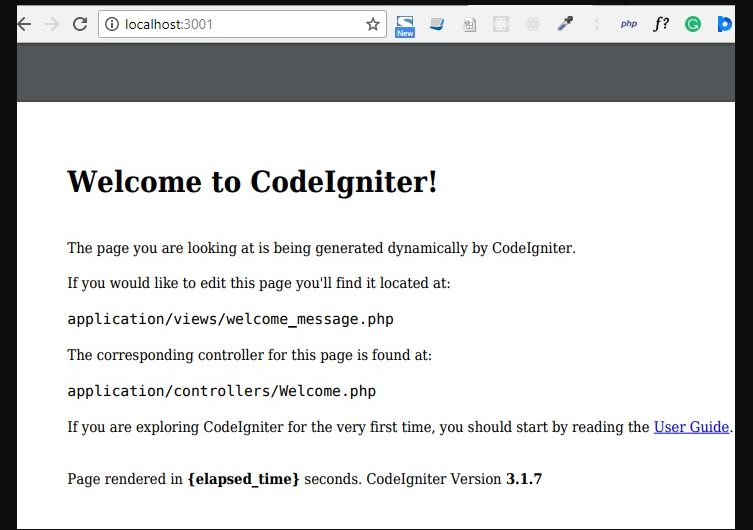Bookmark this page with the star icon
The width and height of the screenshot is (753, 530).
(373, 24)
